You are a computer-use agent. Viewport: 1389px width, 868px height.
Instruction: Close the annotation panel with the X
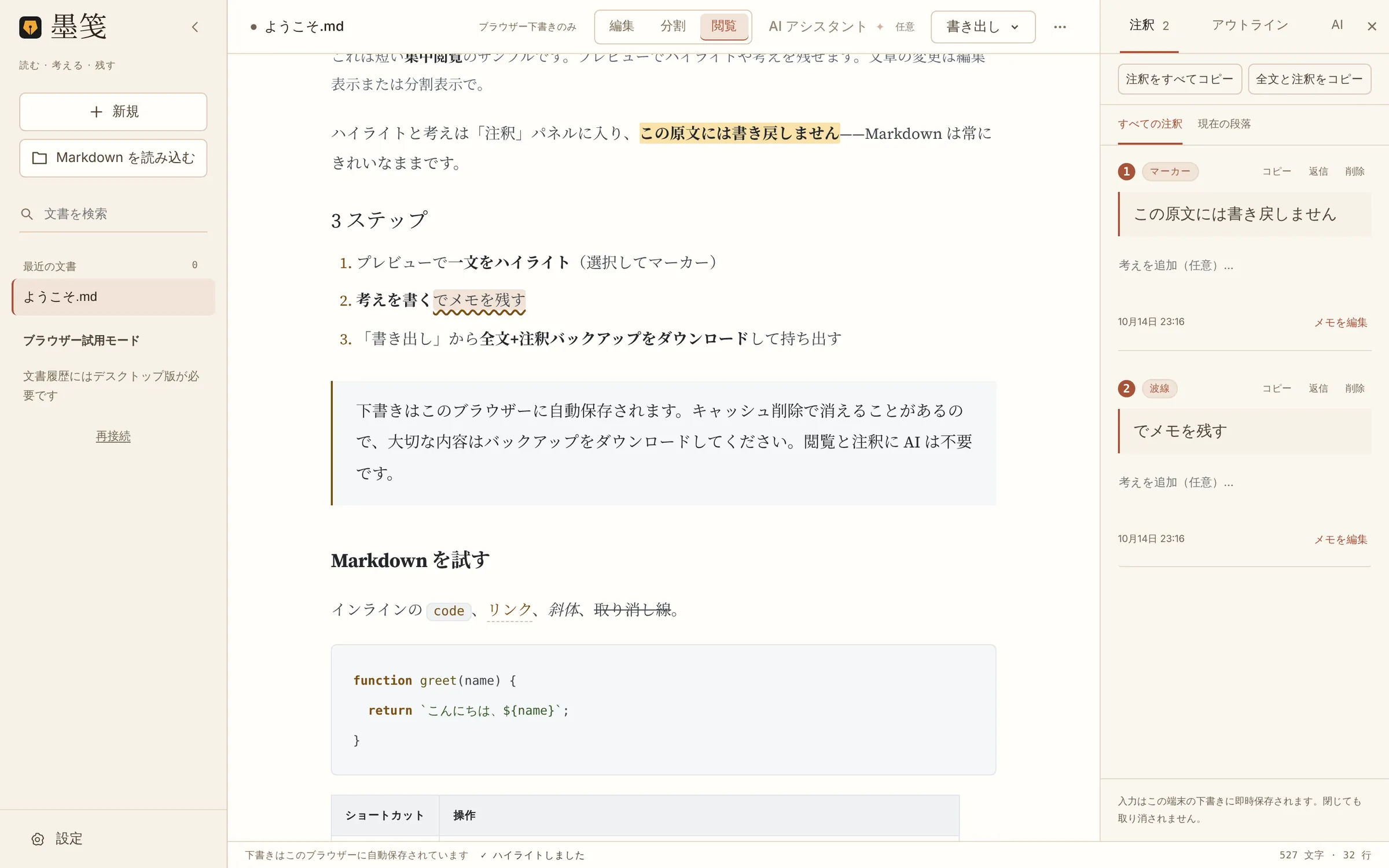click(x=1372, y=27)
